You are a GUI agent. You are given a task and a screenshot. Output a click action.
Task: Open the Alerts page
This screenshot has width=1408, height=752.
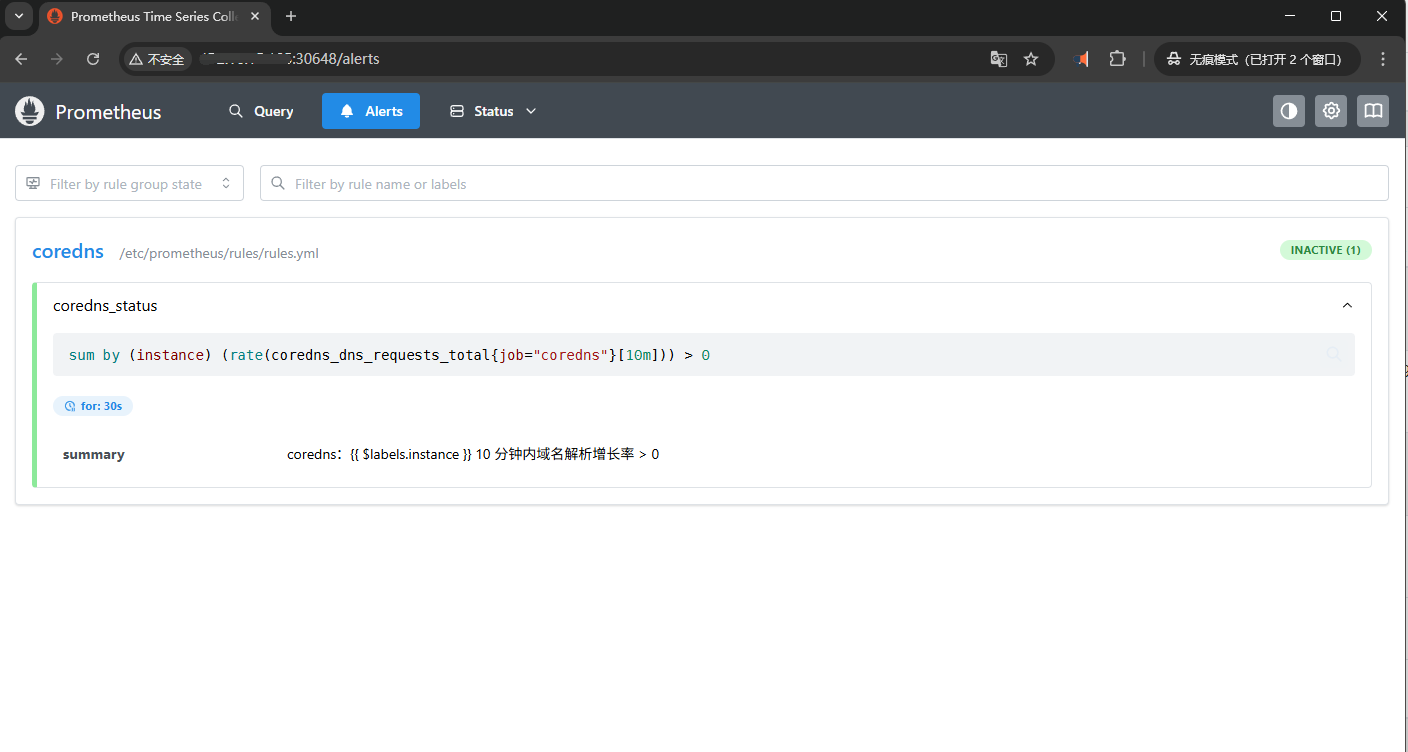click(x=371, y=111)
